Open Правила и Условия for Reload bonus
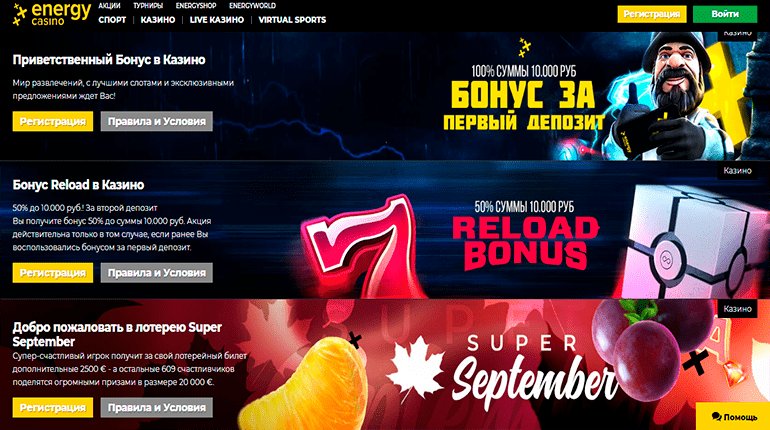 [157, 272]
